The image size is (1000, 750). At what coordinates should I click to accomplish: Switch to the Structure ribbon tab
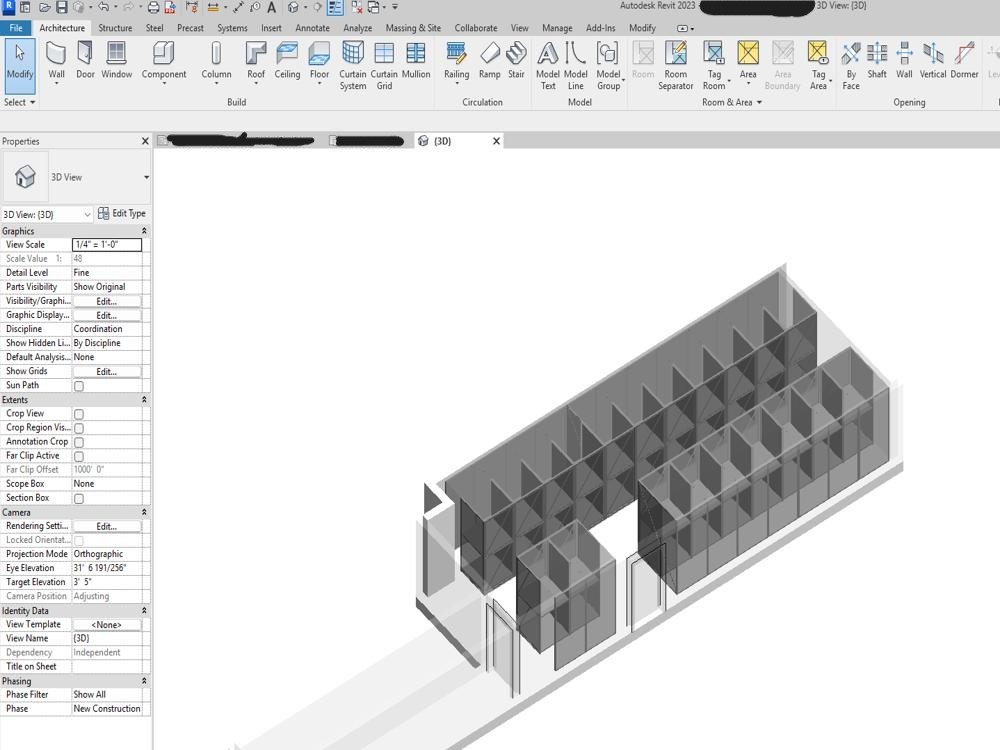coord(115,28)
